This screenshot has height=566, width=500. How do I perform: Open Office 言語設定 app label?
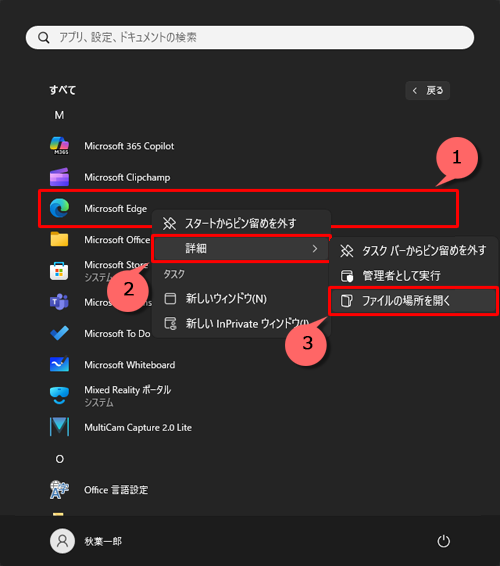point(116,490)
